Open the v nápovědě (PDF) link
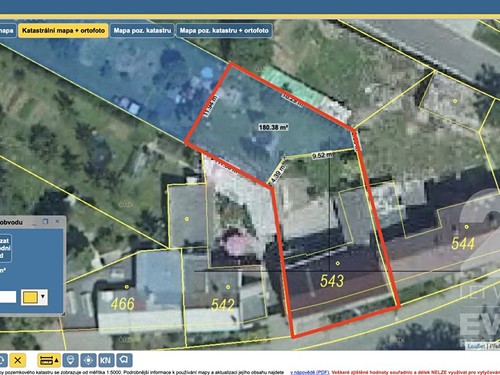The width and height of the screenshot is (500, 375). pos(309,372)
